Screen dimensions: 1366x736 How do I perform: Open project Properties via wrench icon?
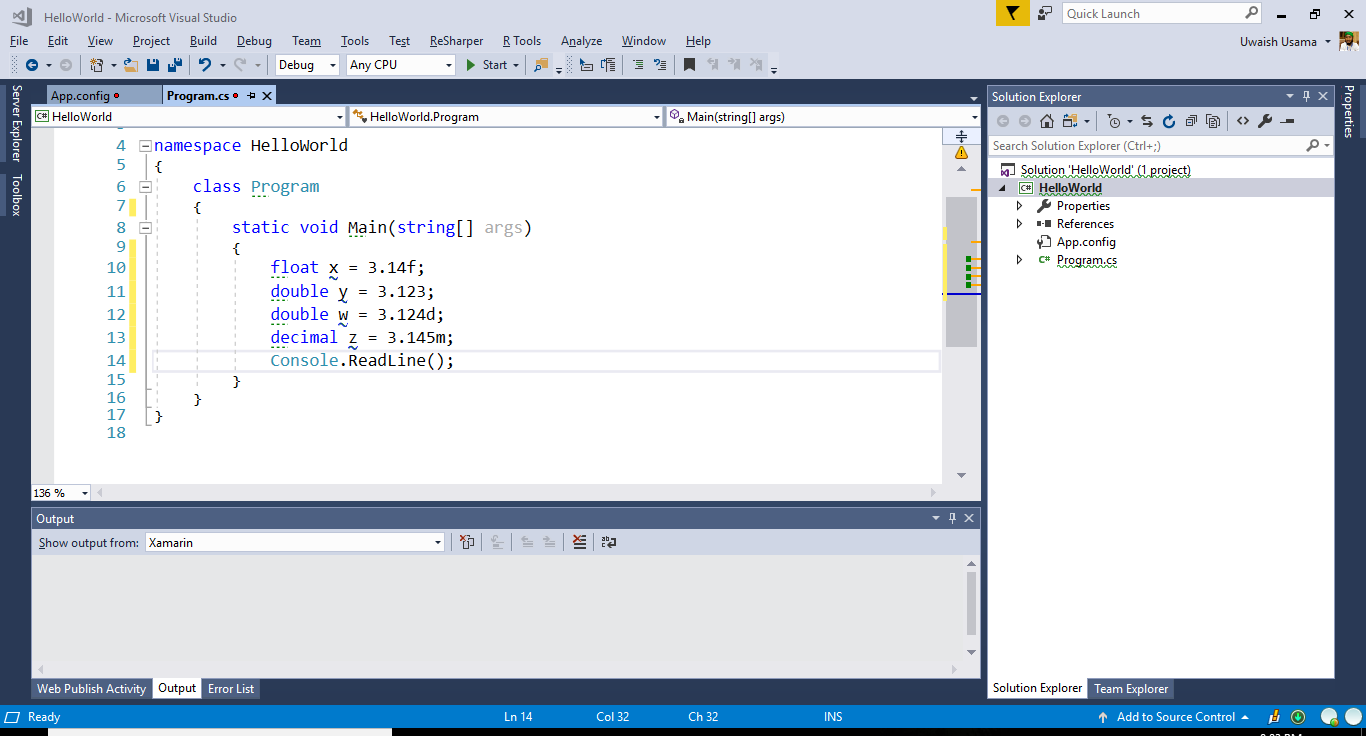[x=1263, y=120]
